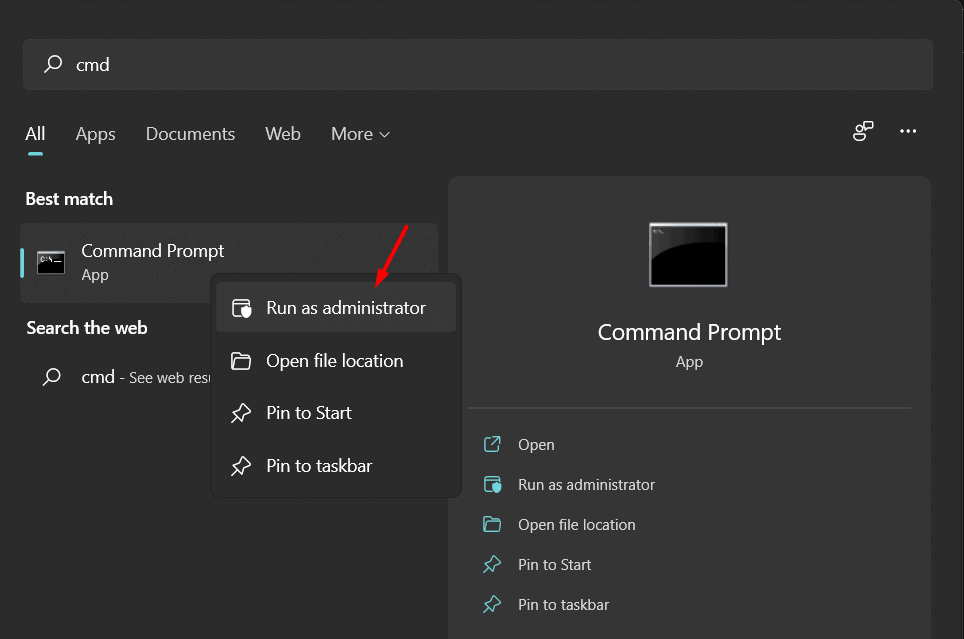Click Open in the right details panel

click(x=536, y=445)
